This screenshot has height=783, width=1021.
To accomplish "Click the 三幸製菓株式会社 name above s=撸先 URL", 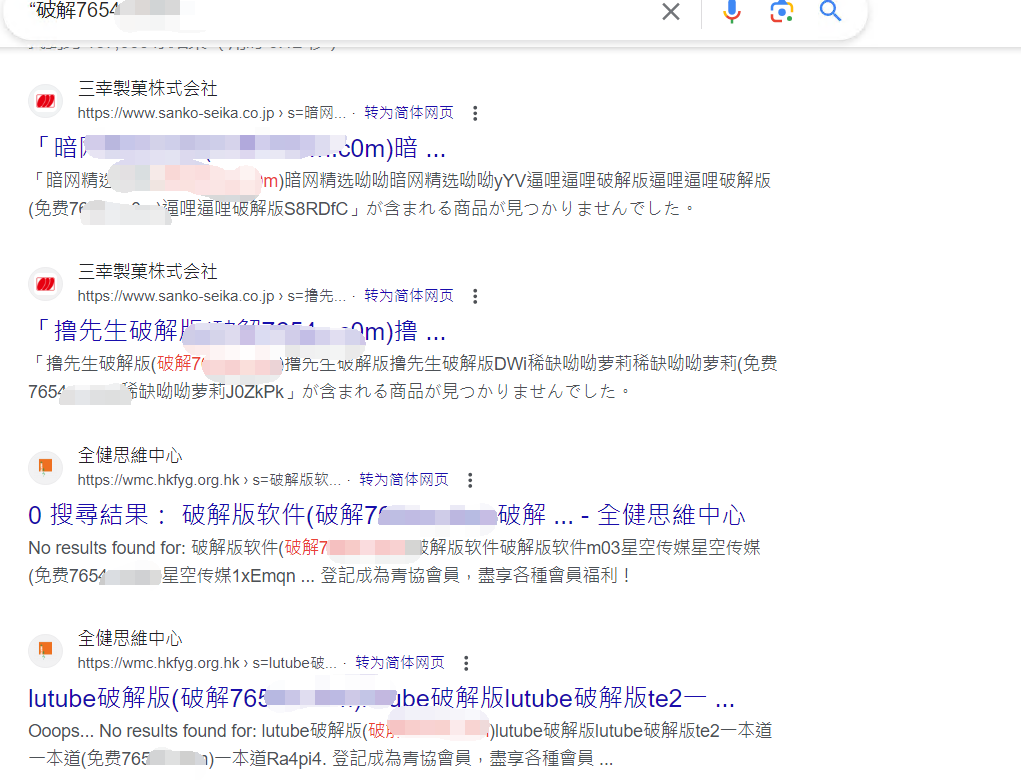I will tap(148, 272).
